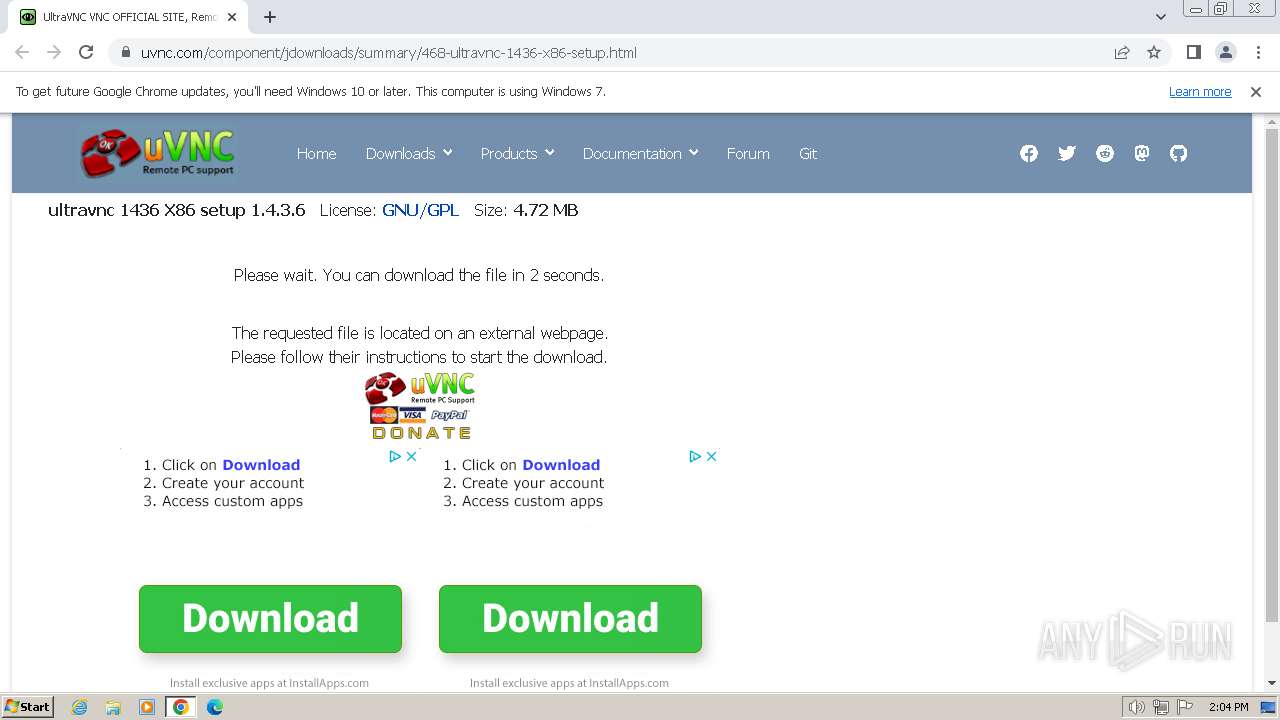1280x720 pixels.
Task: Click Learn more about Chrome updates
Action: coord(1200,91)
